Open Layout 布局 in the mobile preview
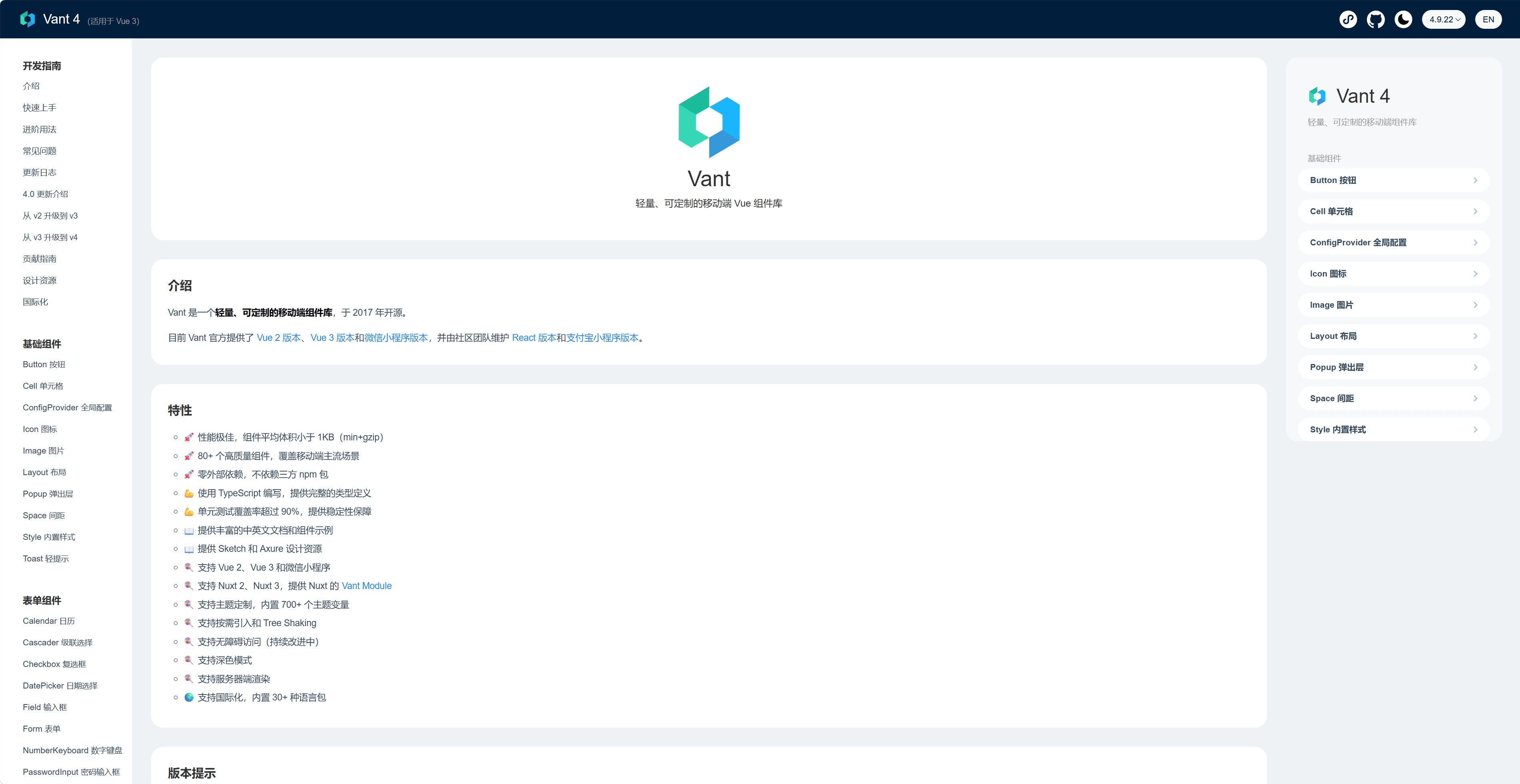 click(1394, 336)
